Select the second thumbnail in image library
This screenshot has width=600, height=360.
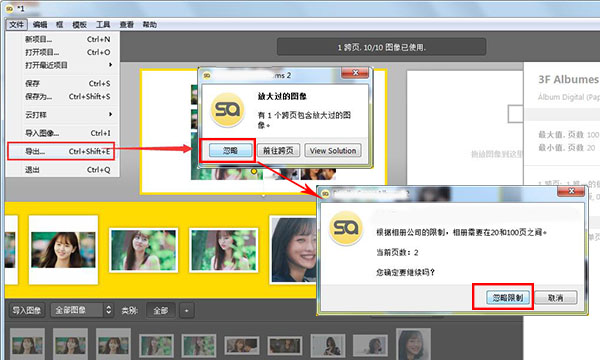[70, 345]
